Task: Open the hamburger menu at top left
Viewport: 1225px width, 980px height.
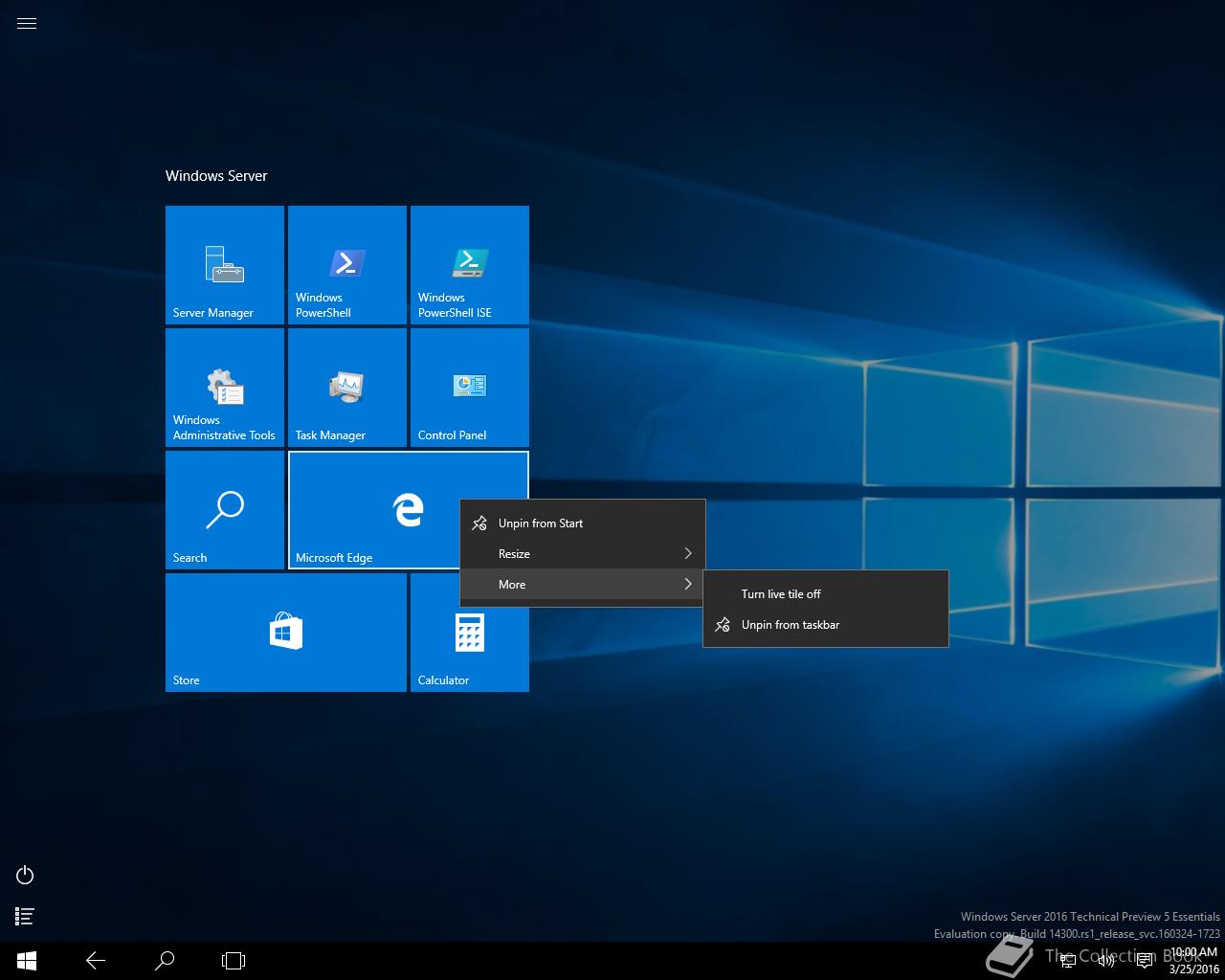Action: coord(27,24)
